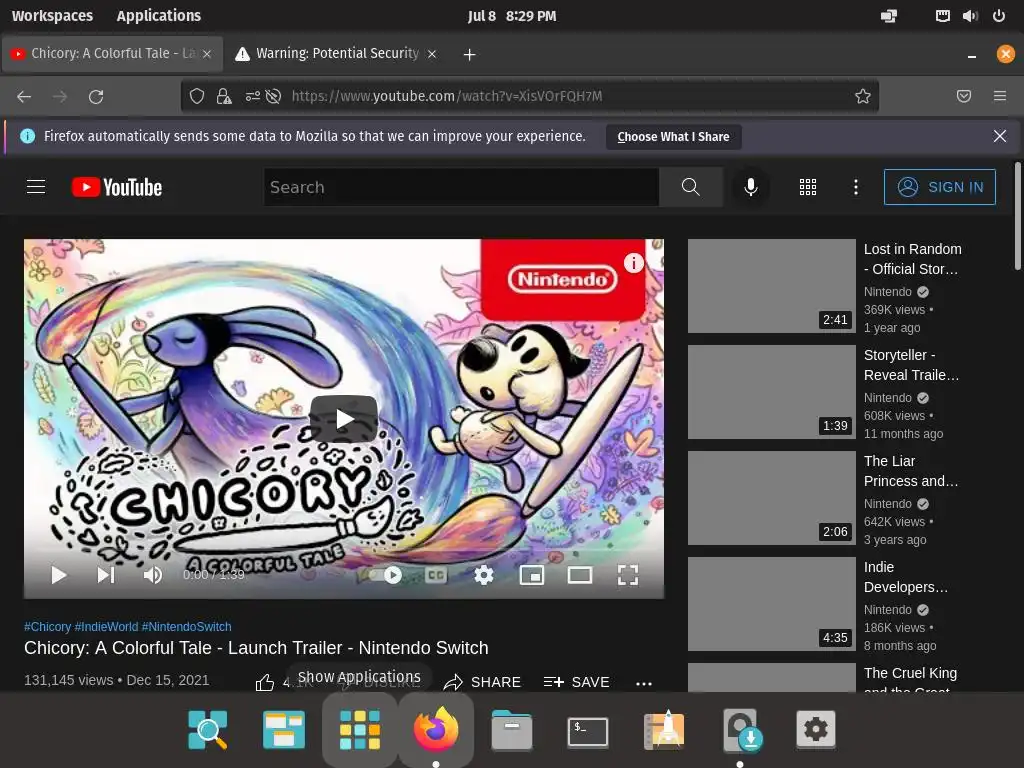Save the video to a playlist
Screen dimensions: 1024x768
(577, 682)
